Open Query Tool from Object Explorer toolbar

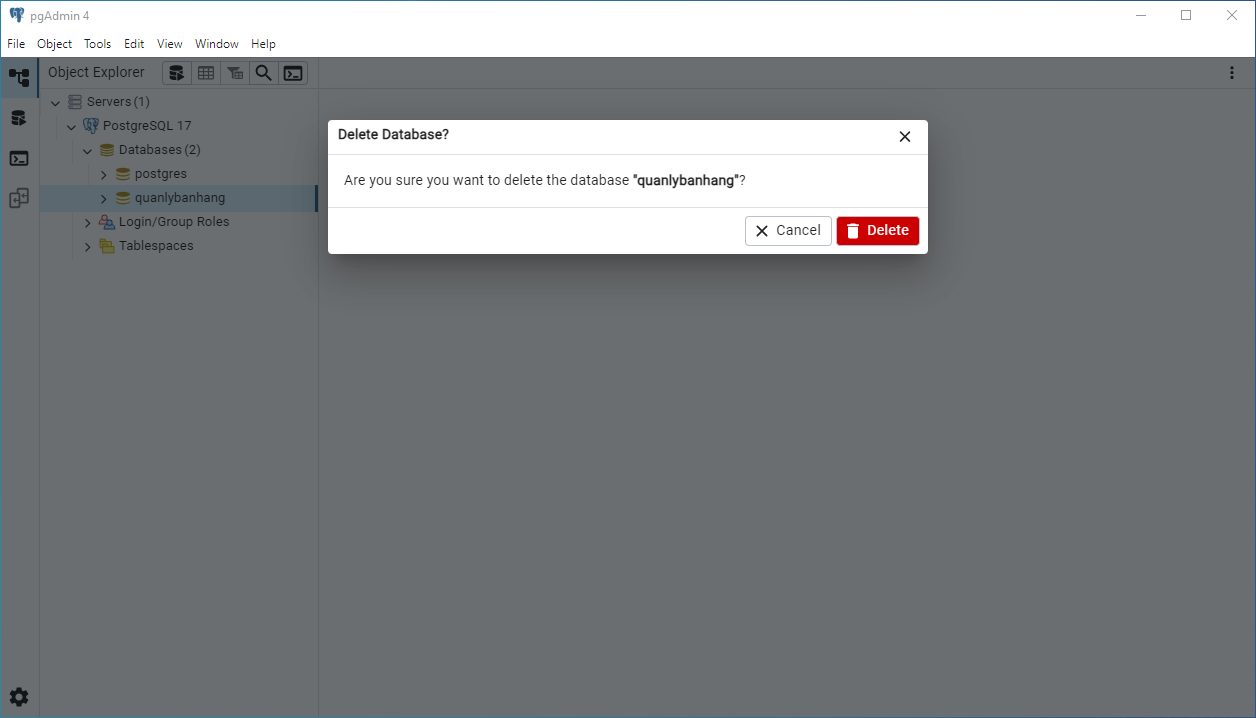176,73
